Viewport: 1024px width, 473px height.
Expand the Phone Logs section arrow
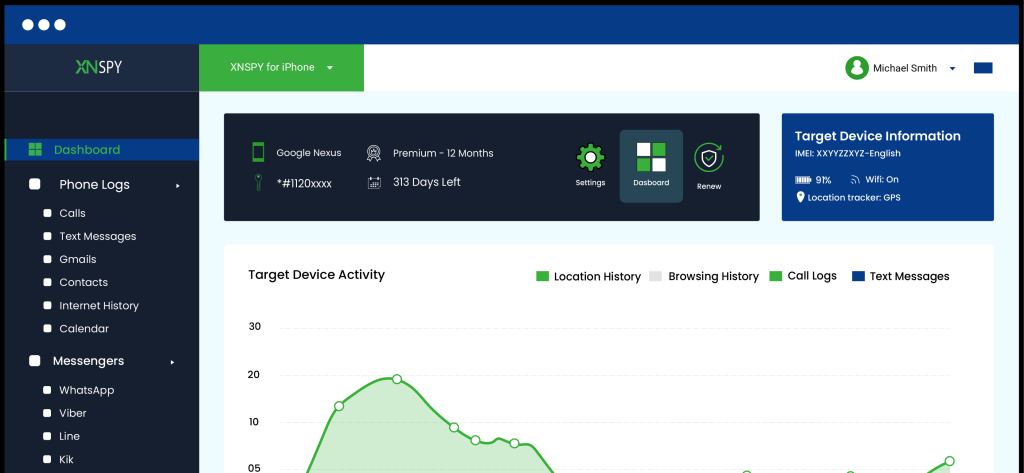(178, 185)
